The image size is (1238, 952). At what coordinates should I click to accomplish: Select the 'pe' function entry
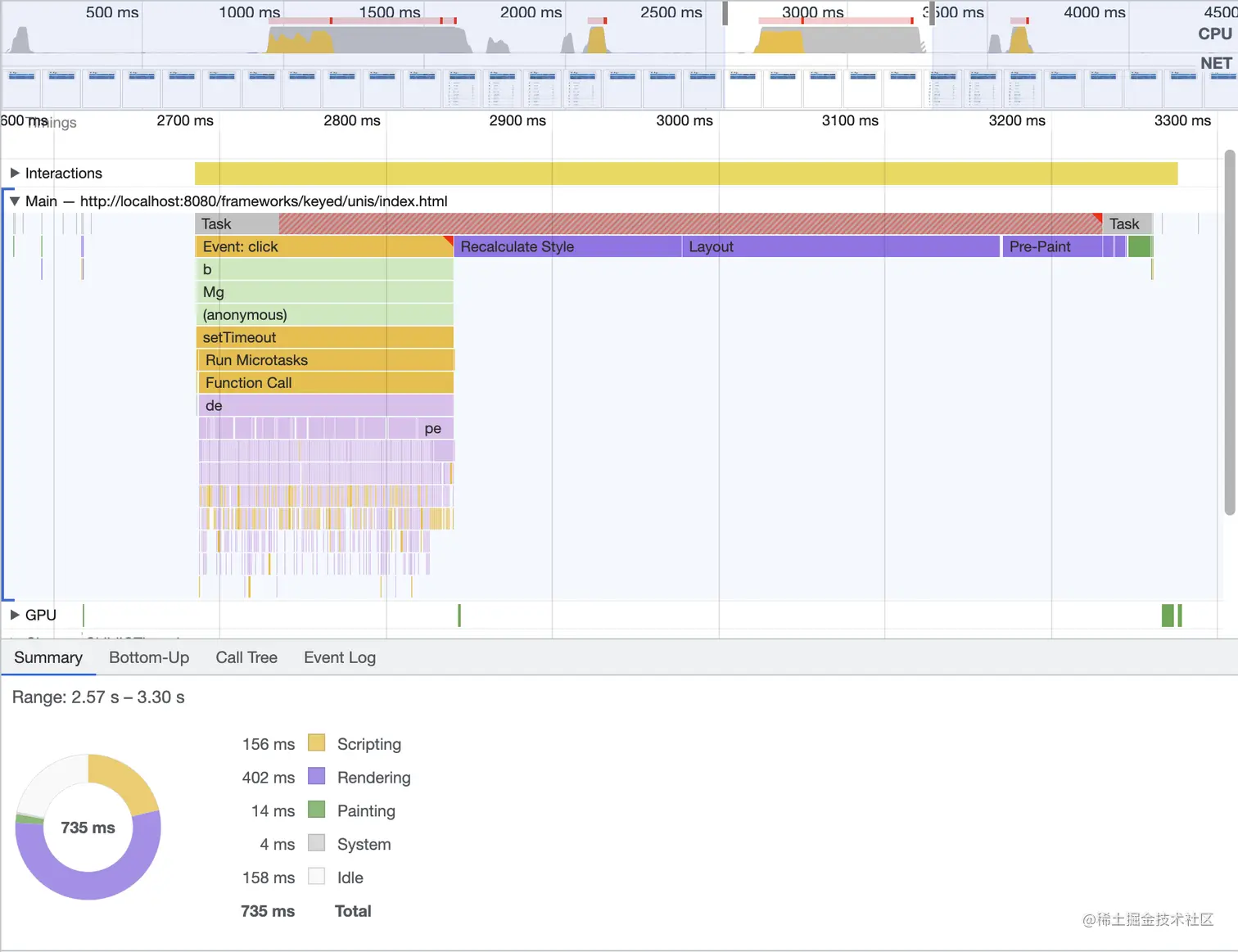[x=433, y=428]
